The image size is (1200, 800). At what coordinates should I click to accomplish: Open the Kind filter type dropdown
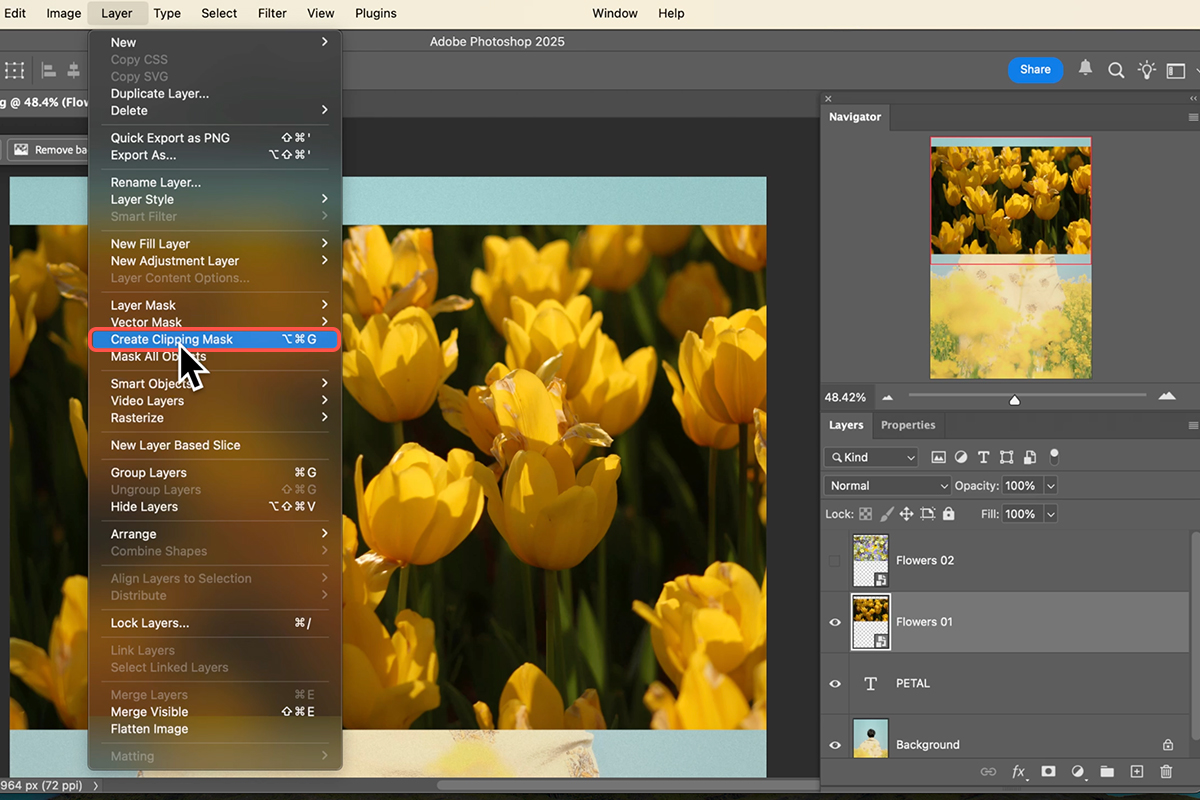(871, 457)
